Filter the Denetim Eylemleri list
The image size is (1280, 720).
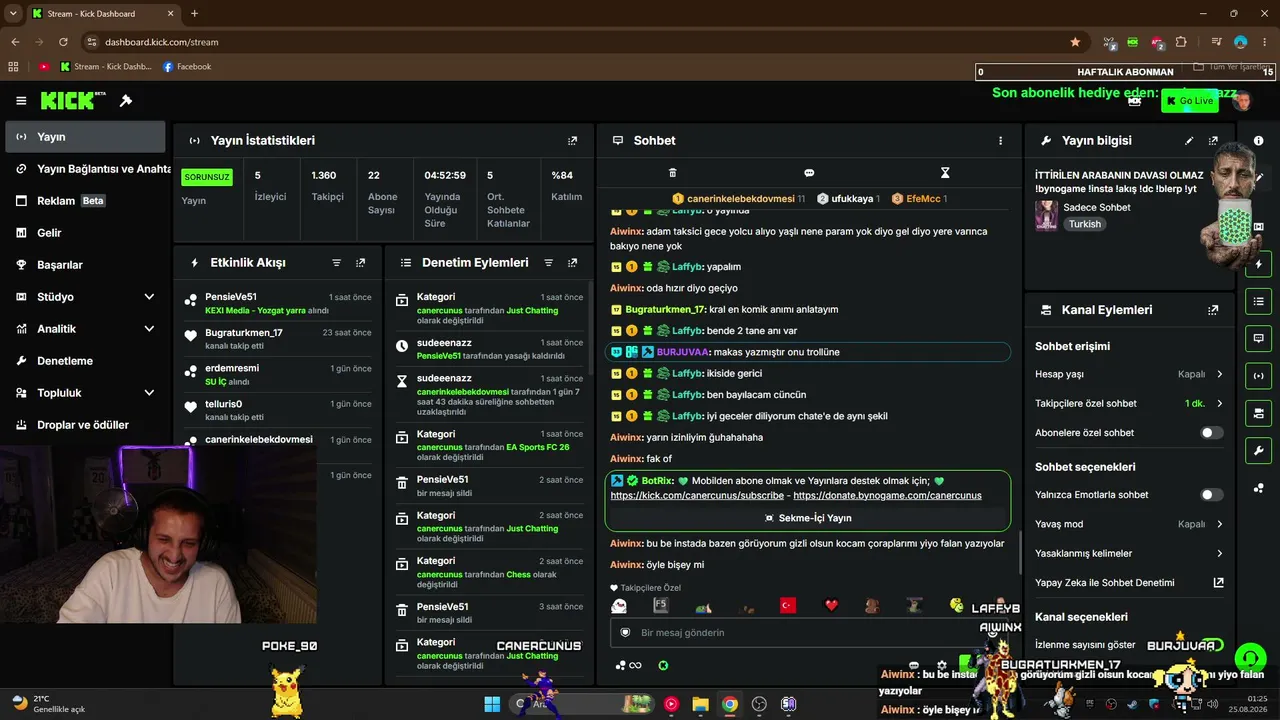[x=548, y=263]
